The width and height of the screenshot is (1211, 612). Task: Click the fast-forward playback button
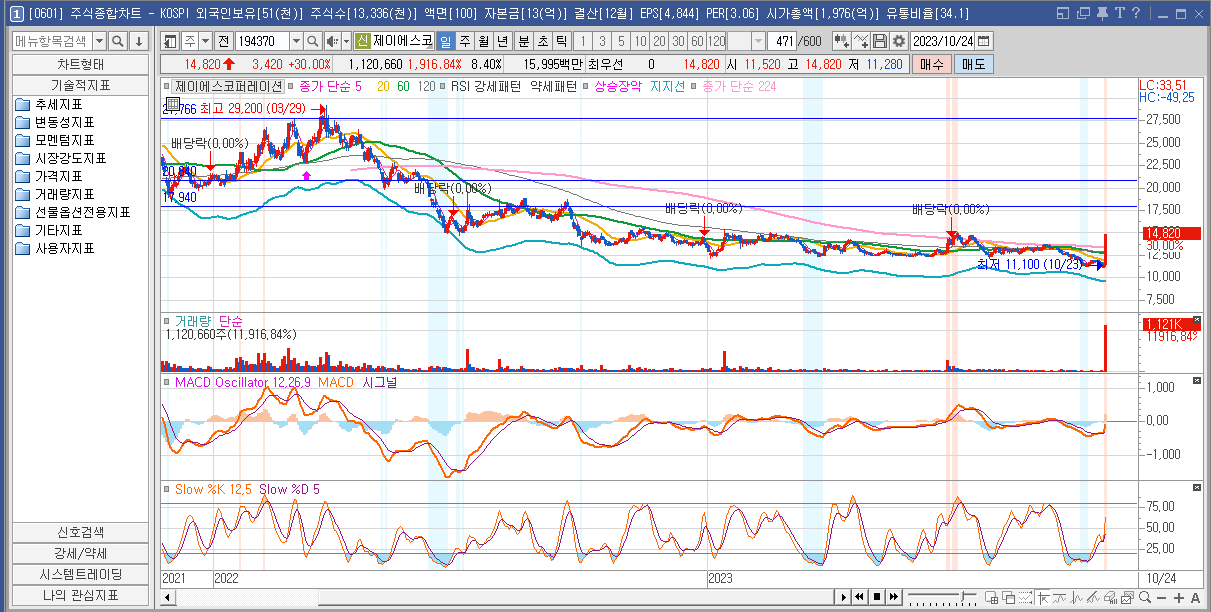coord(894,597)
